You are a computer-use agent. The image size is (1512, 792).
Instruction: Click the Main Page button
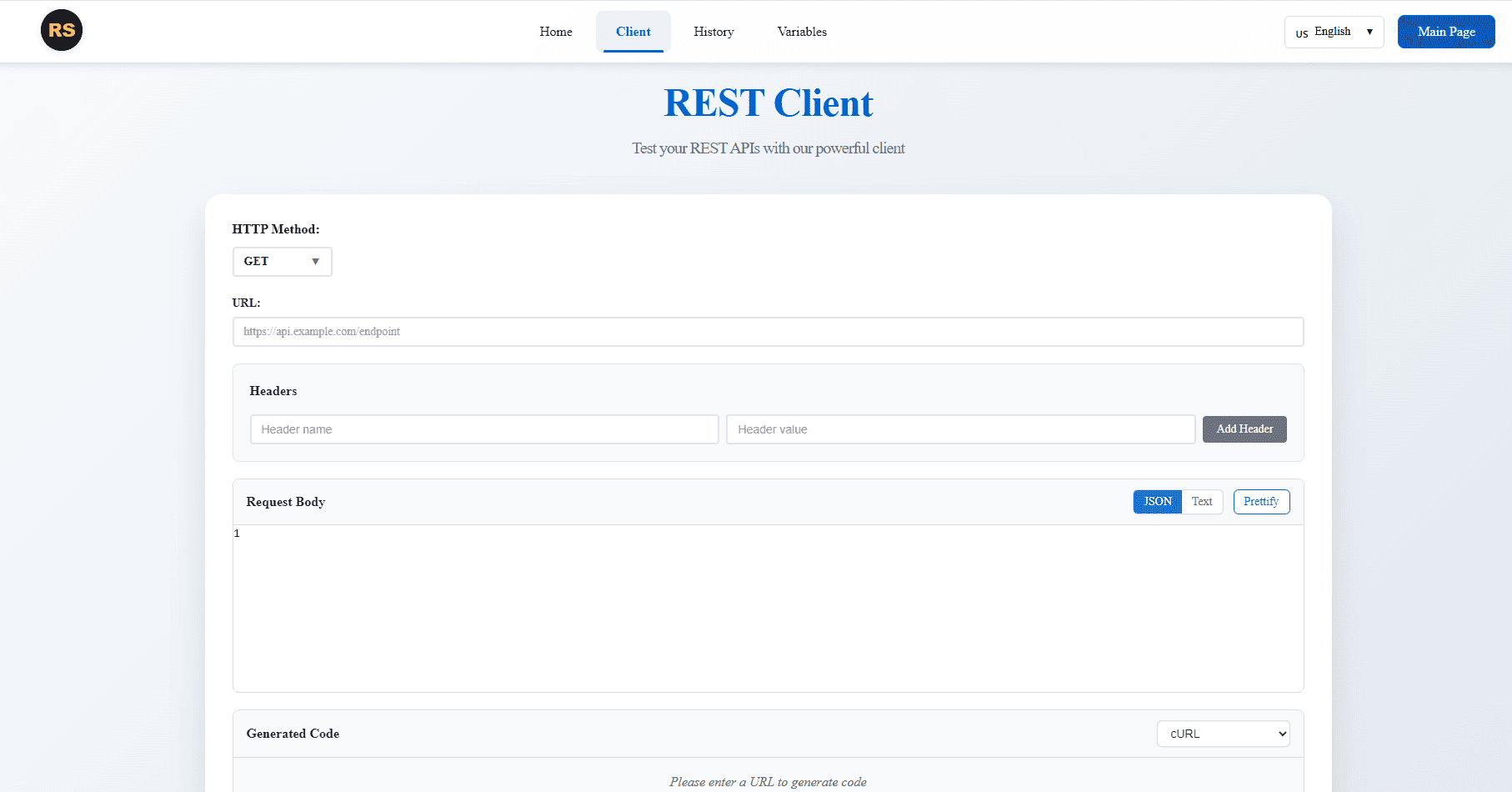1445,32
